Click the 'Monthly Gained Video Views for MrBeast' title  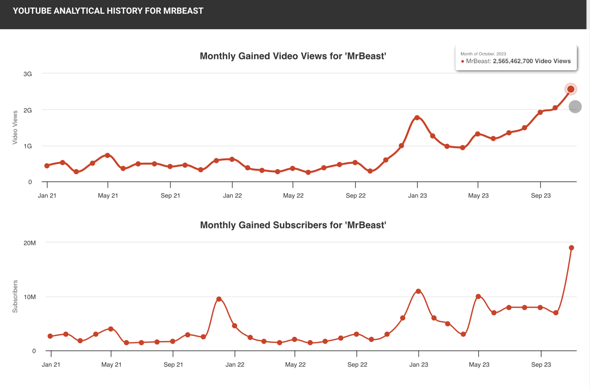(293, 56)
